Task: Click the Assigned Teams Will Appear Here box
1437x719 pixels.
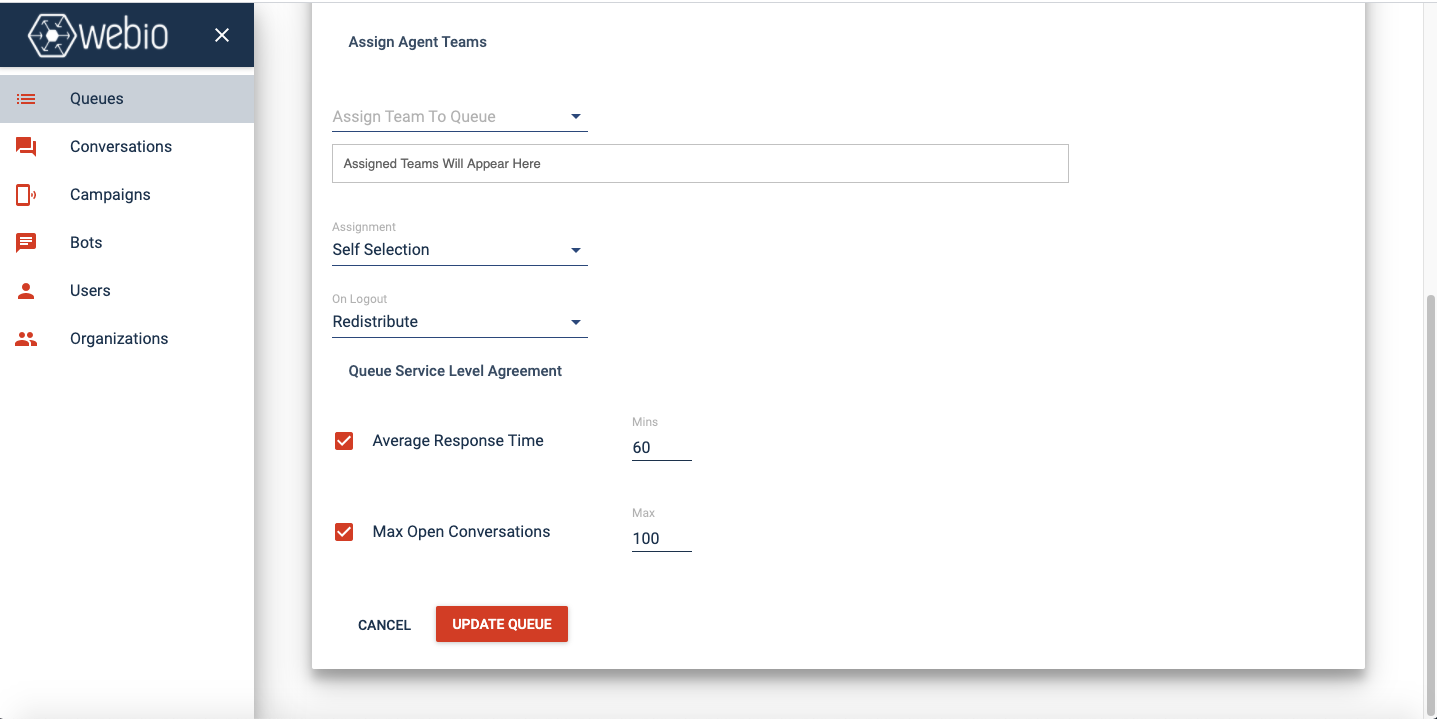Action: pyautogui.click(x=700, y=164)
